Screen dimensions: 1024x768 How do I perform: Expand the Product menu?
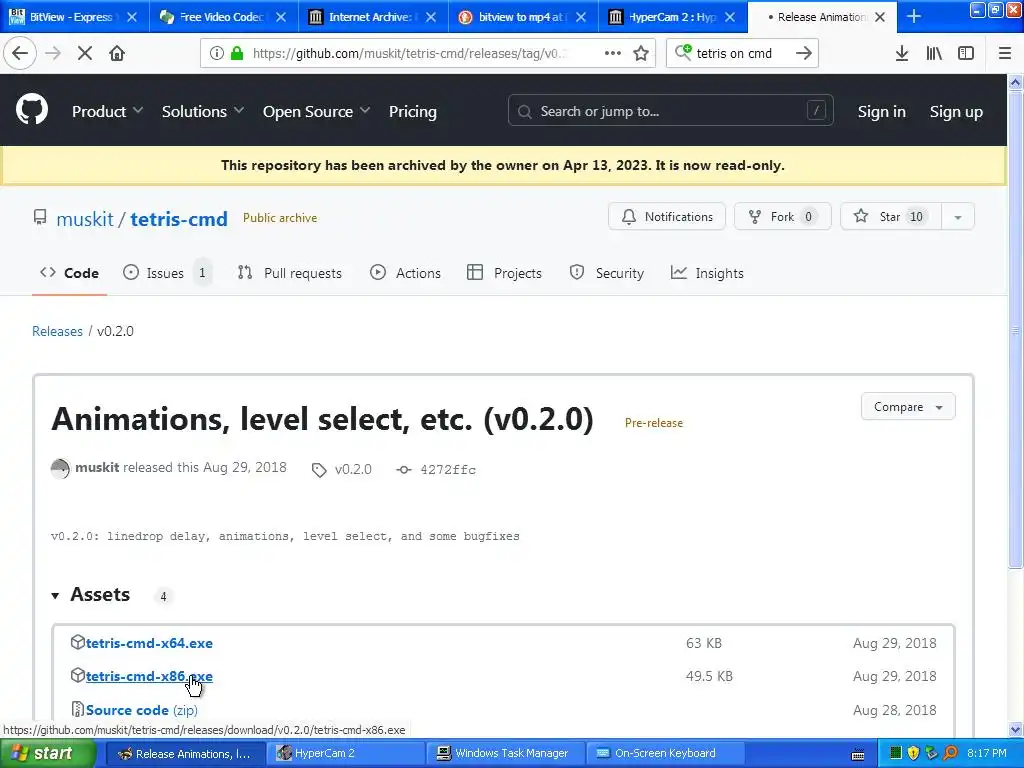(107, 112)
